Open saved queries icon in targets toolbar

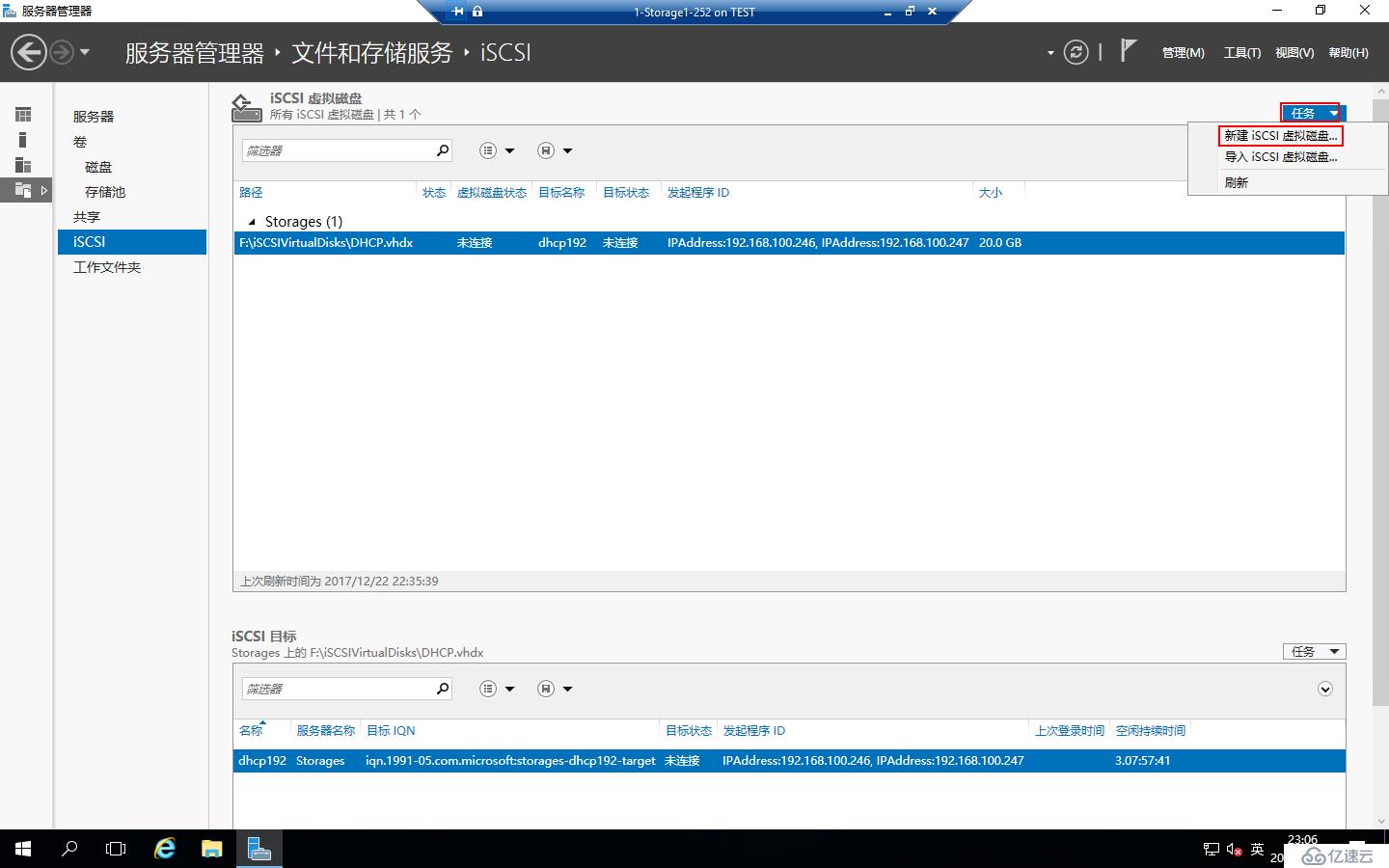[546, 689]
